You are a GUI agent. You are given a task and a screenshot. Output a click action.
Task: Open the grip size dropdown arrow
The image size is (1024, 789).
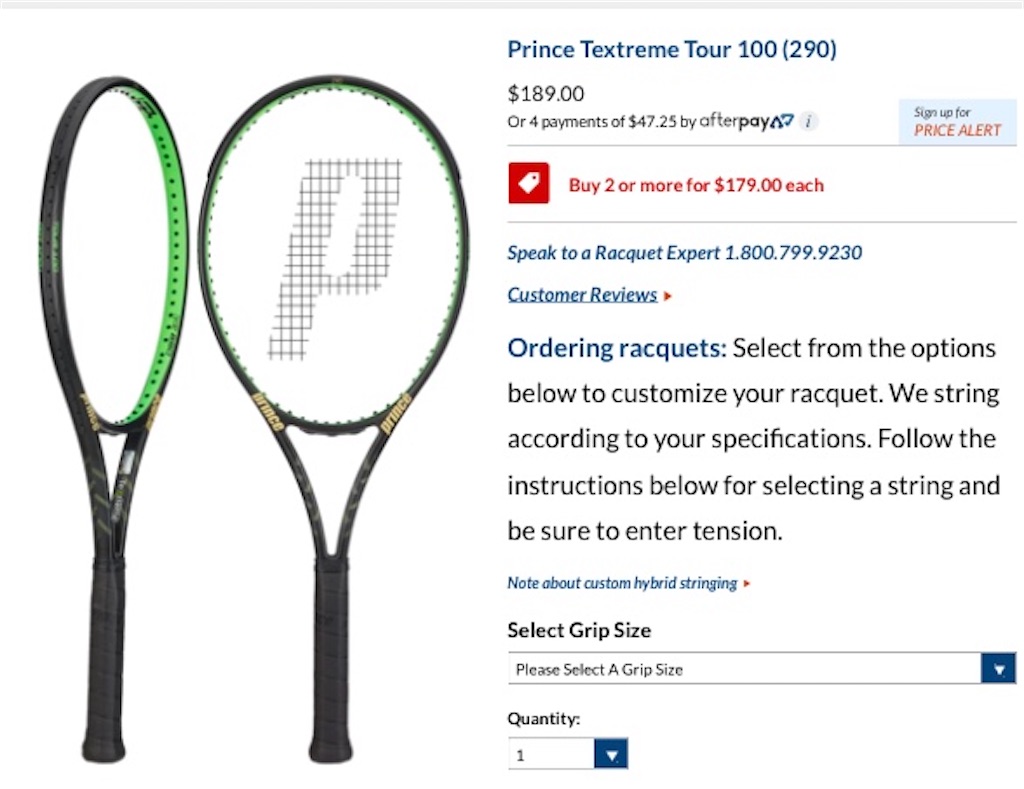[x=999, y=669]
